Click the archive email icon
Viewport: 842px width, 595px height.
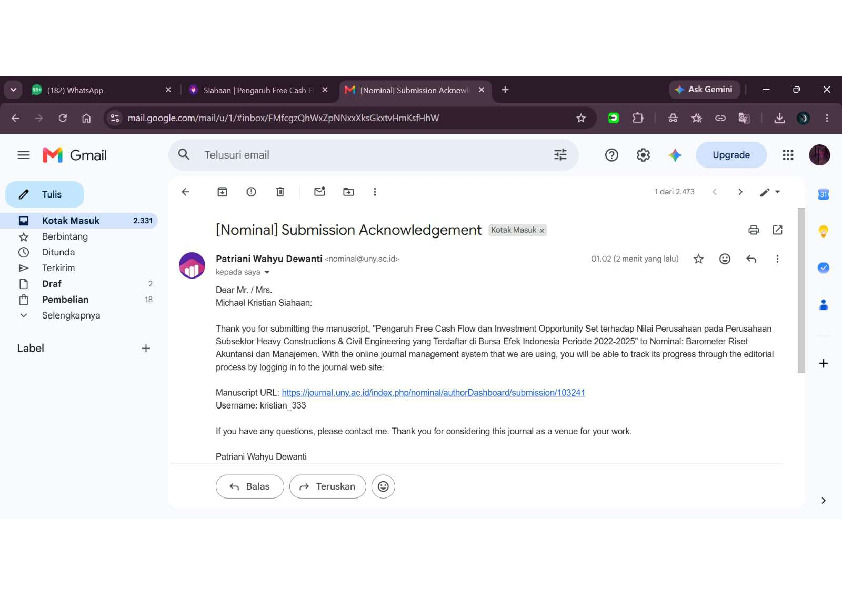[x=222, y=192]
